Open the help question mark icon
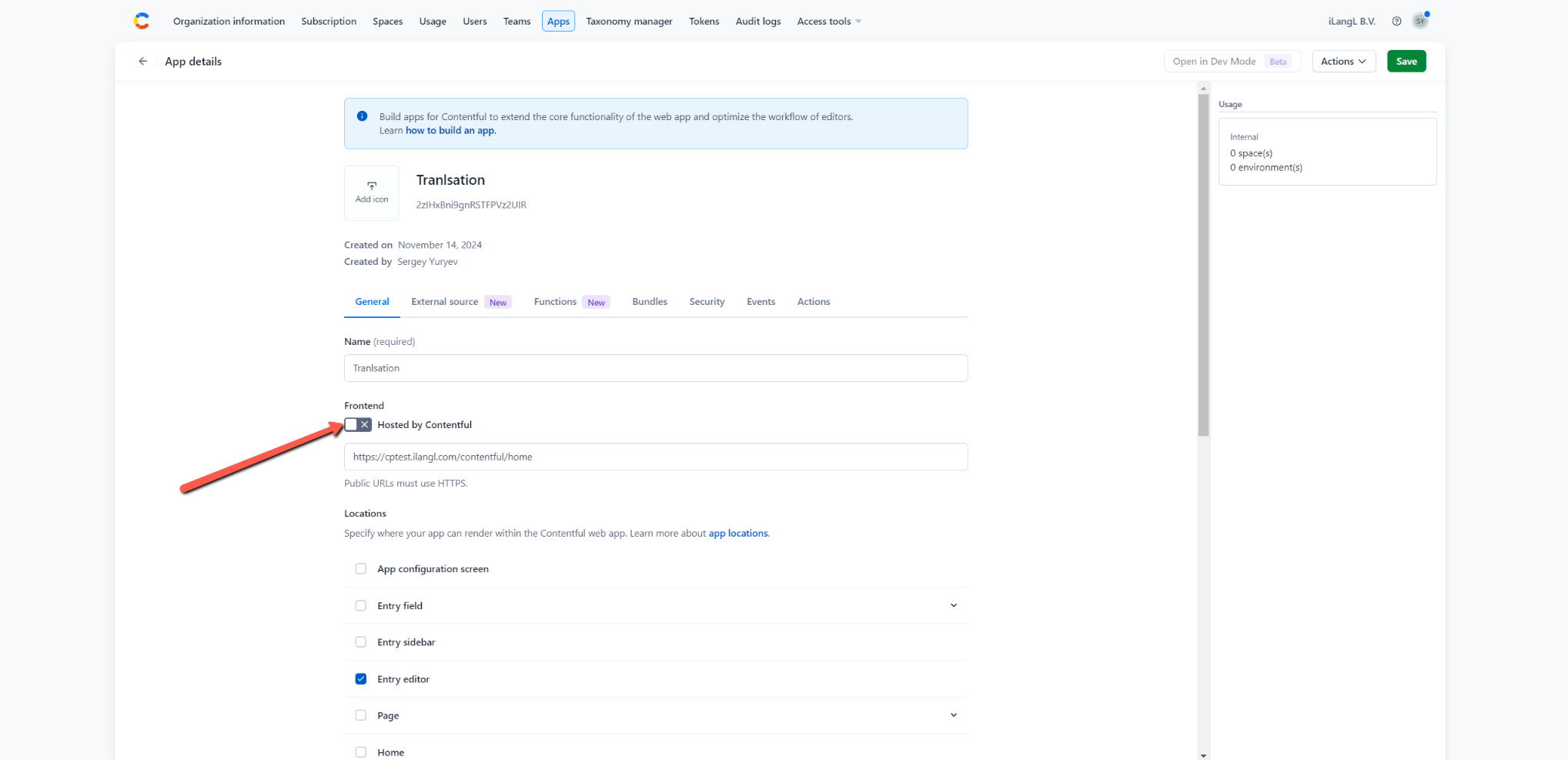Screen dimensions: 1568x760 [1396, 22]
